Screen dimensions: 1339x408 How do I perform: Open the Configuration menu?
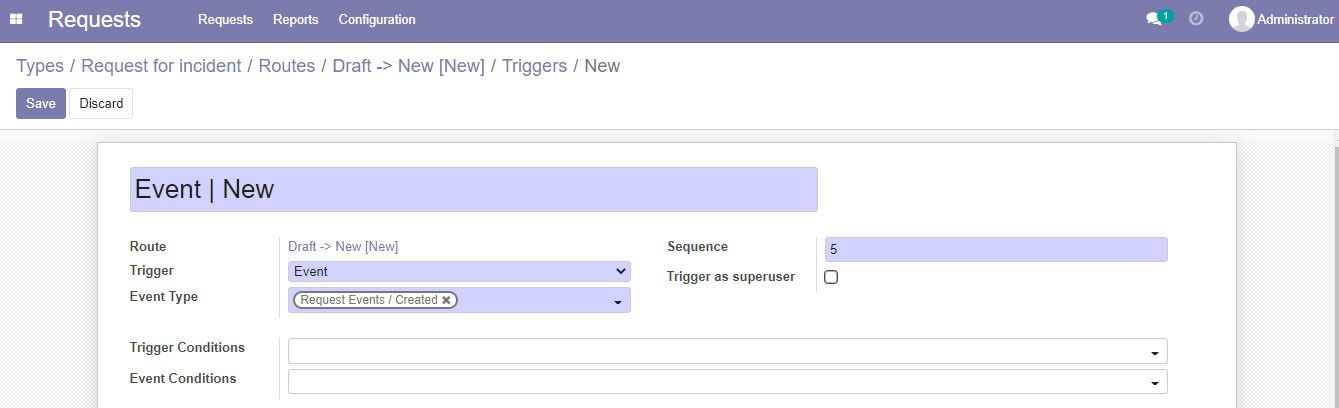coord(377,19)
